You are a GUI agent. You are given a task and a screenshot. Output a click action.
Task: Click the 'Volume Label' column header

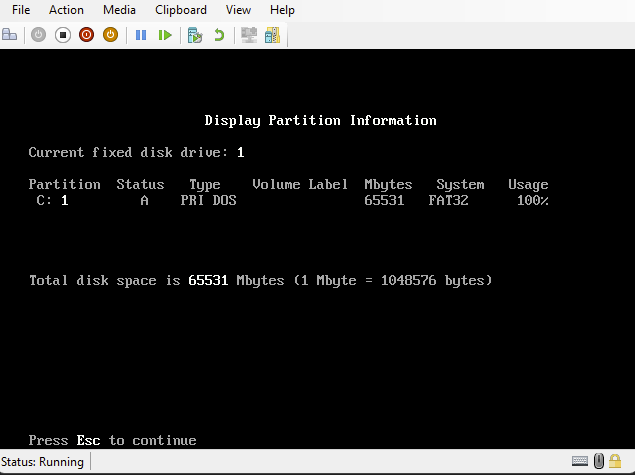[300, 185]
